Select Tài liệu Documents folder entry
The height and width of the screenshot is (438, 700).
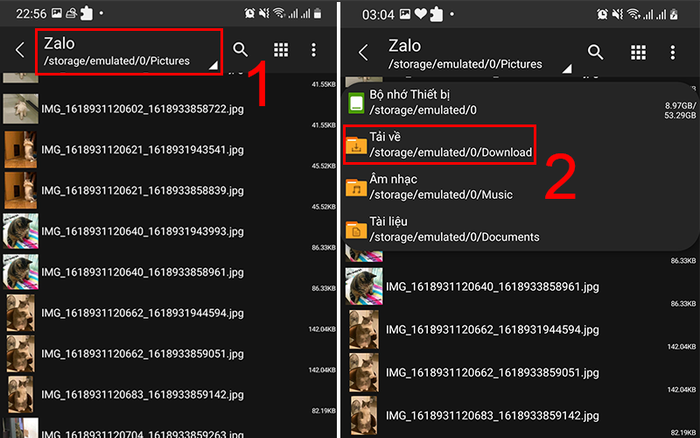pos(520,229)
